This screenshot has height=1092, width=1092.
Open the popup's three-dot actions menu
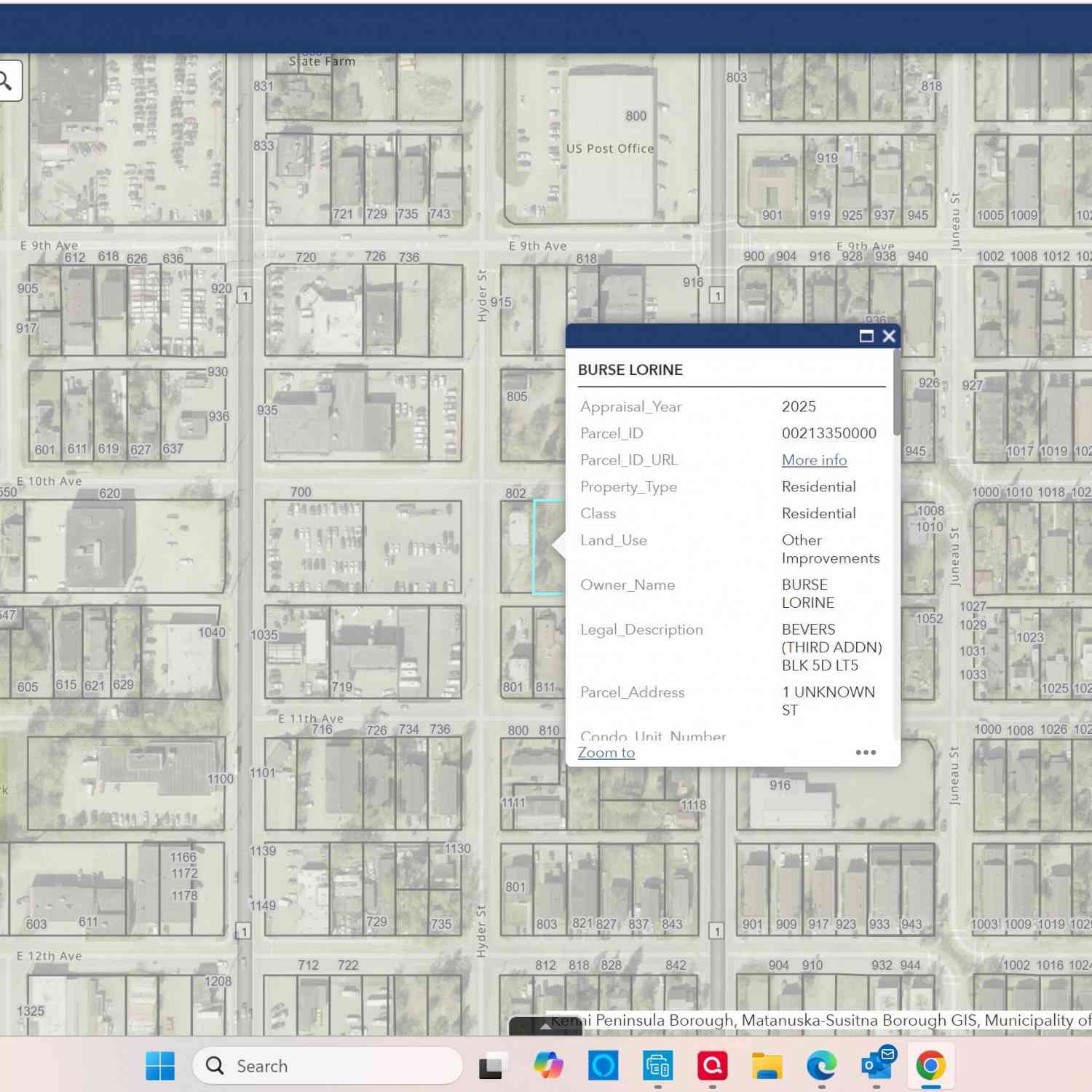click(866, 752)
